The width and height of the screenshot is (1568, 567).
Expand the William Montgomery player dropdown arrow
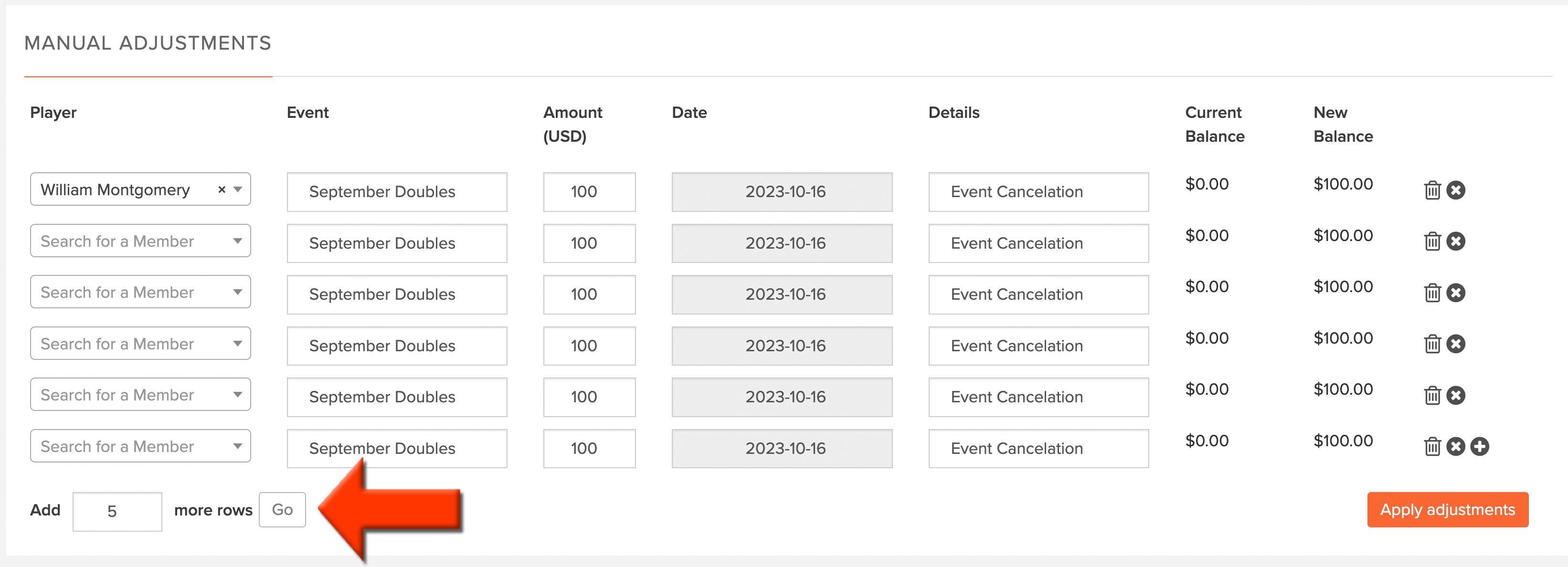[x=238, y=190]
